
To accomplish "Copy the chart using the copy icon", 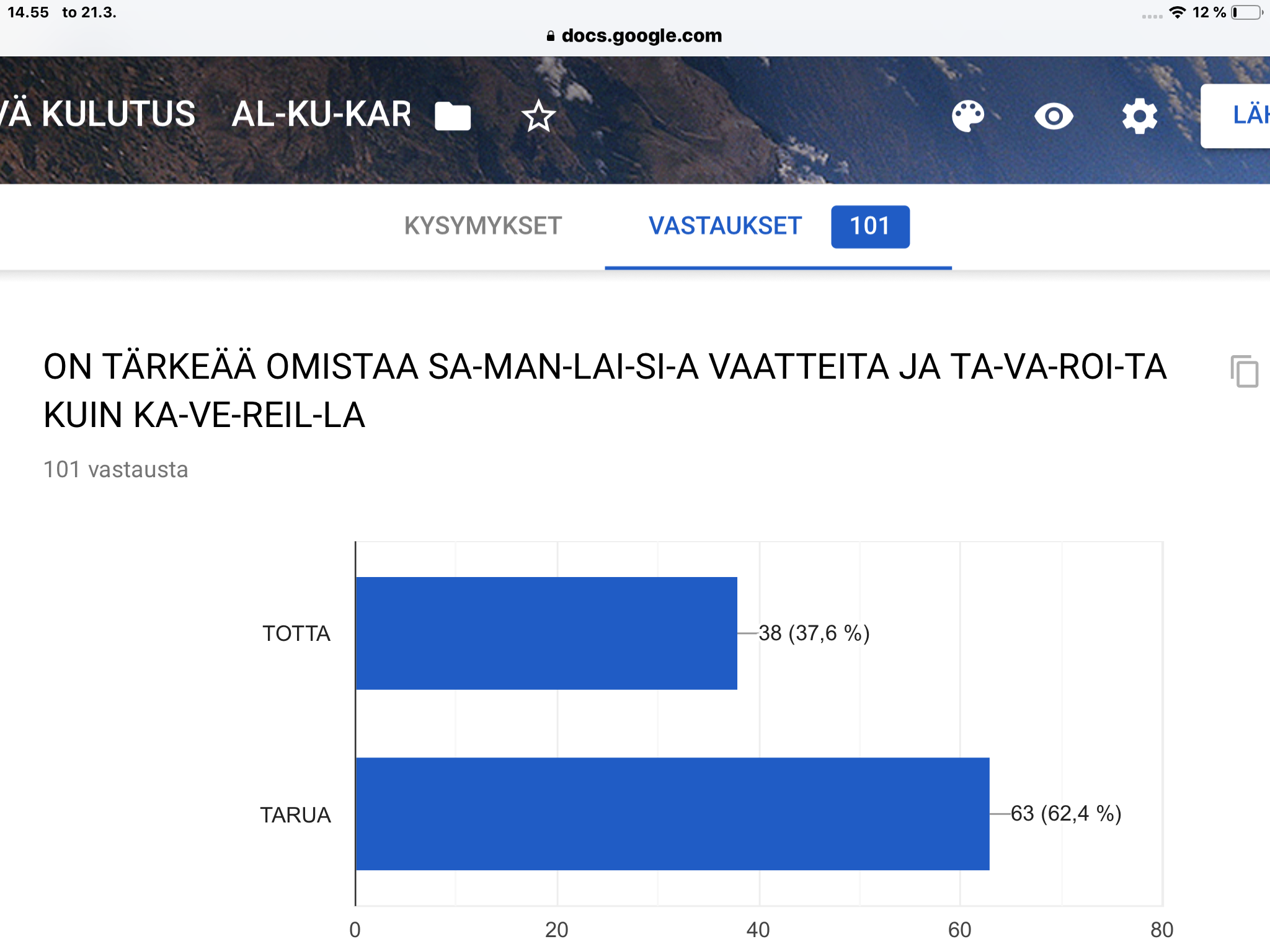I will pyautogui.click(x=1244, y=371).
